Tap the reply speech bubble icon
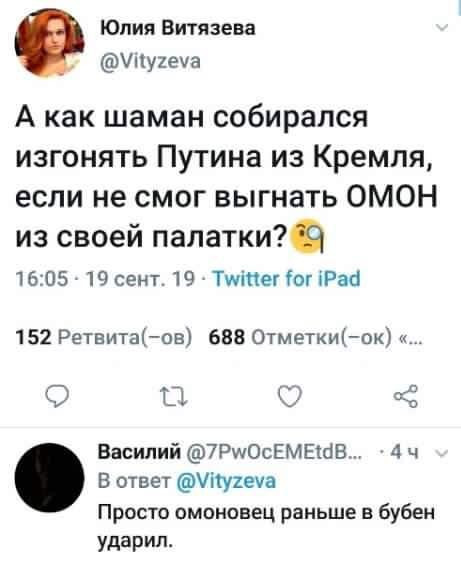The width and height of the screenshot is (461, 561). coord(57,397)
